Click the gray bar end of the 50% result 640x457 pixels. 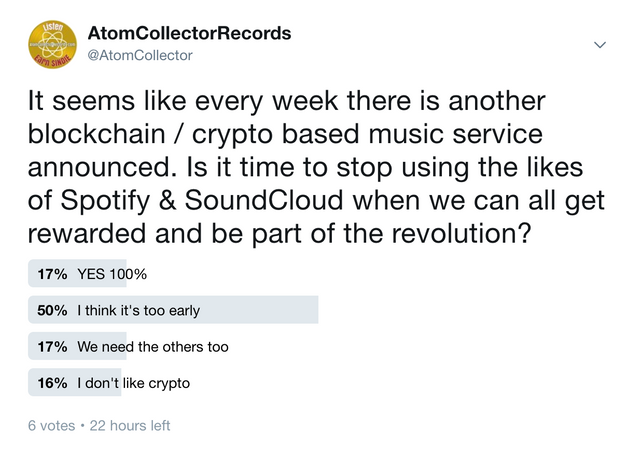click(x=310, y=310)
